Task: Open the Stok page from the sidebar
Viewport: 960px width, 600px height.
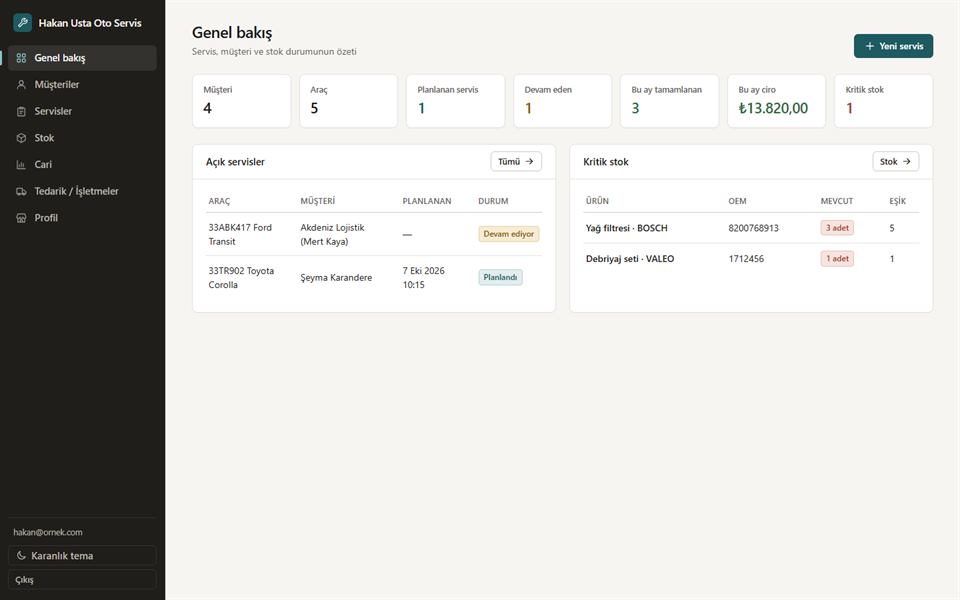Action: click(x=83, y=138)
